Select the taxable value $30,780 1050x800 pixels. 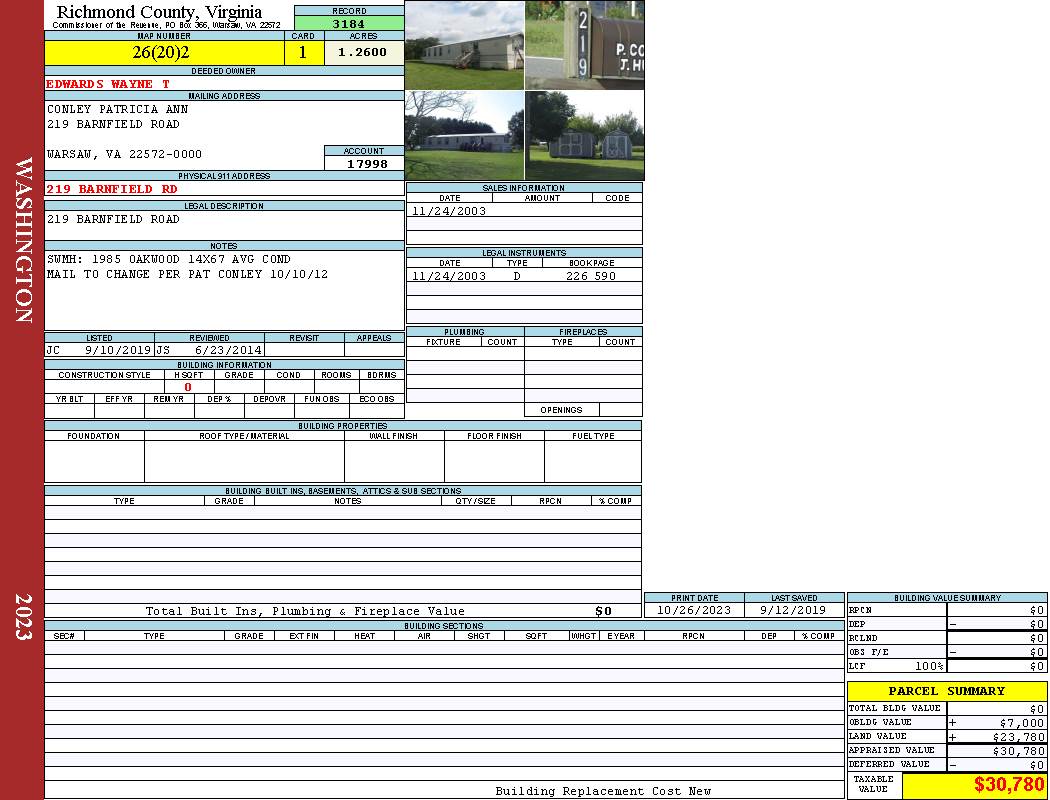coord(973,786)
